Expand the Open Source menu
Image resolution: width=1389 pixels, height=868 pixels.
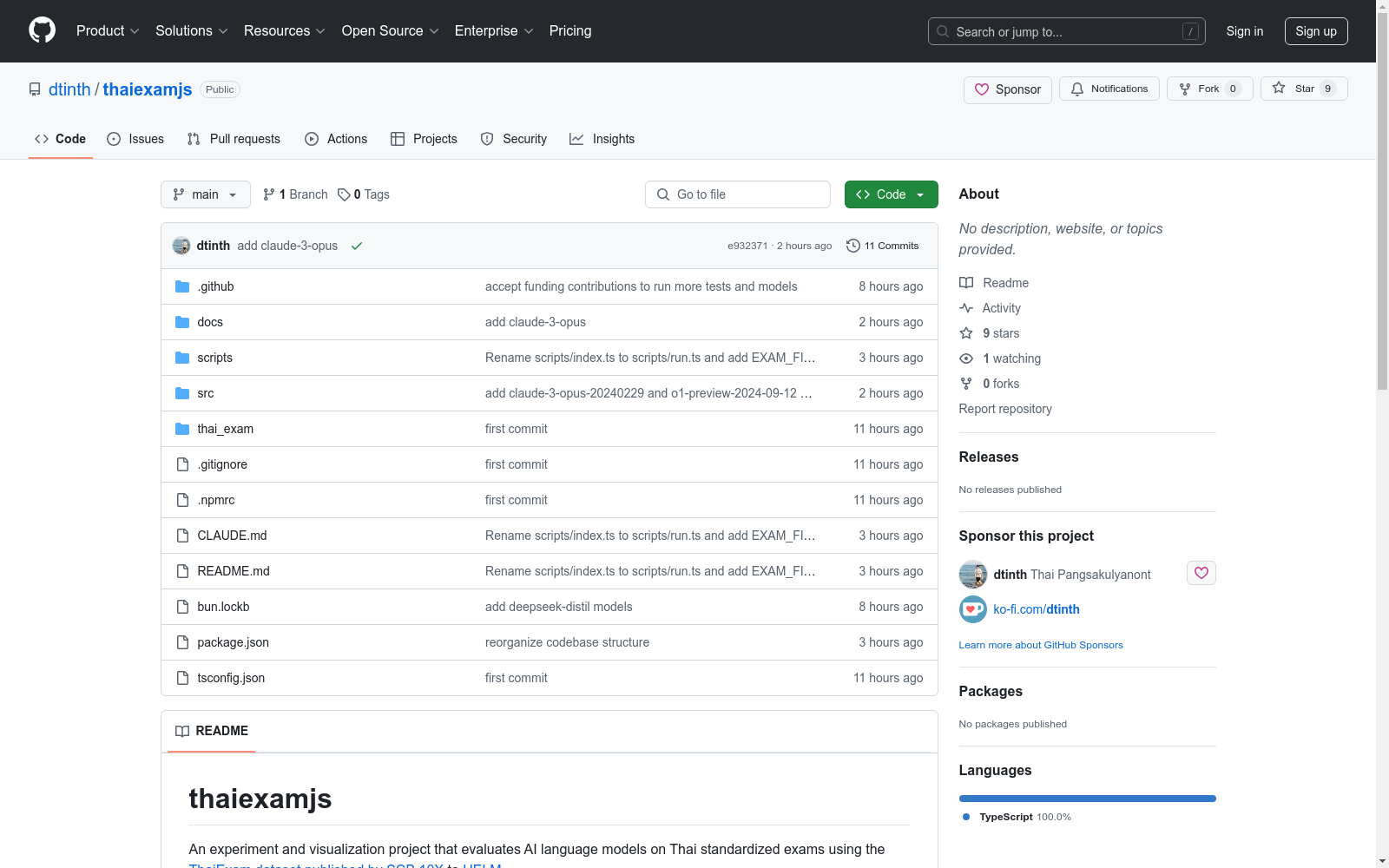click(391, 31)
